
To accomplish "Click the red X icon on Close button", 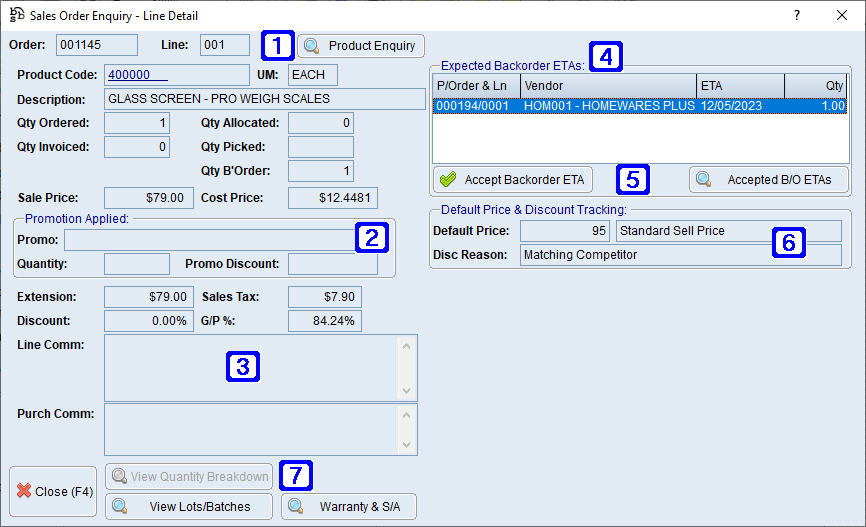I will tap(24, 491).
